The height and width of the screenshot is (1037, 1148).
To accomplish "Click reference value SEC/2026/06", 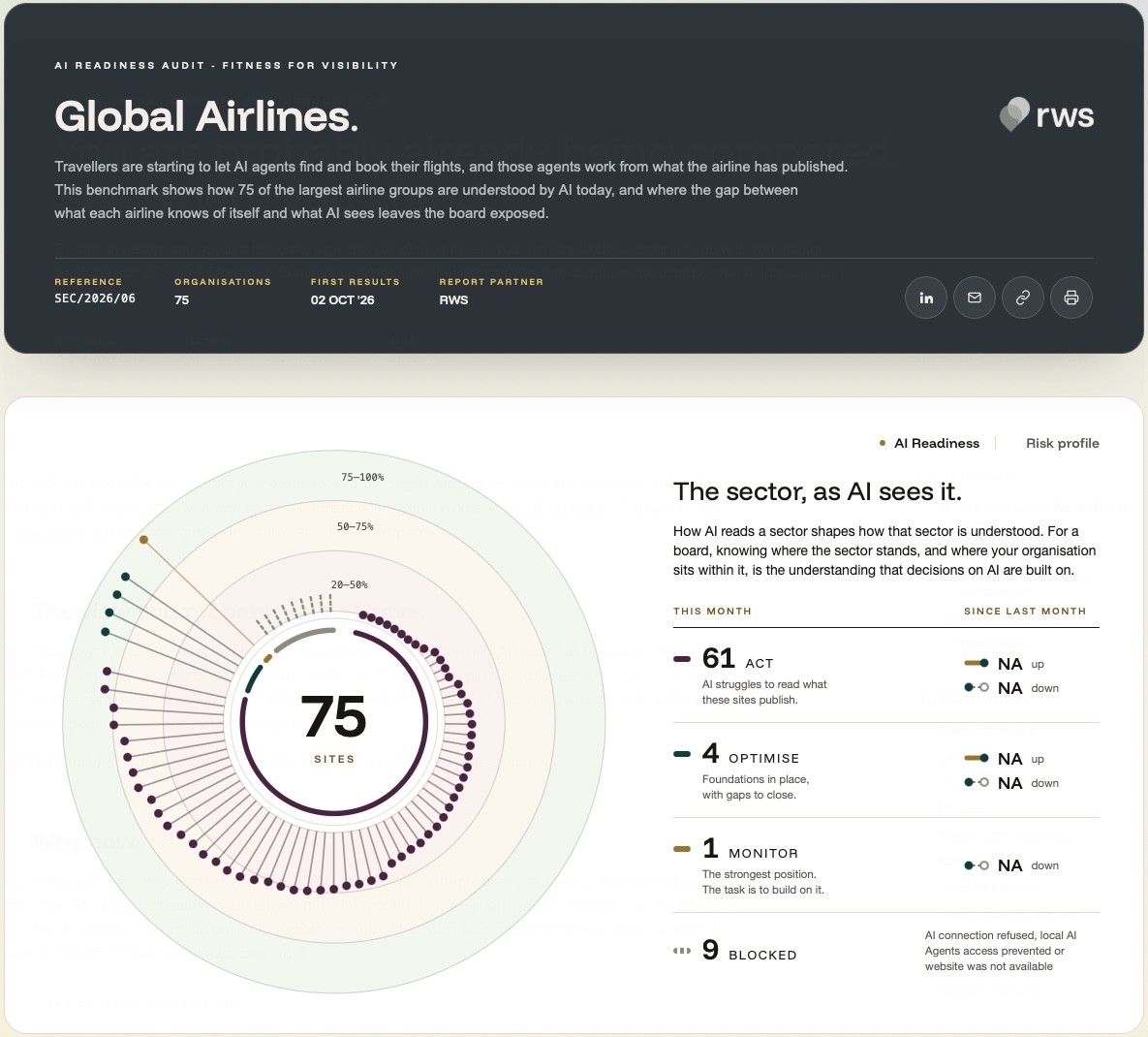I will point(94,299).
